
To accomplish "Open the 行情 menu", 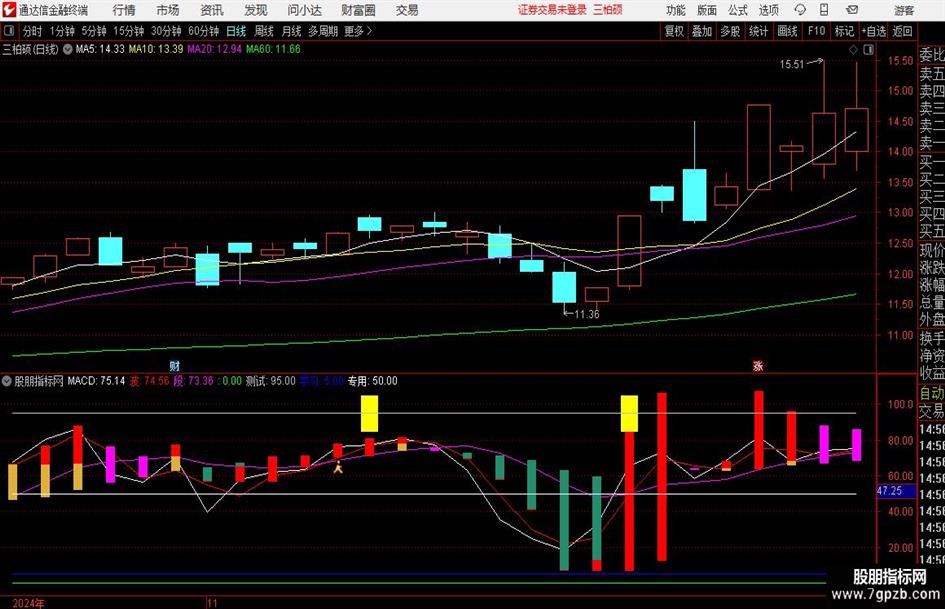I will (124, 10).
